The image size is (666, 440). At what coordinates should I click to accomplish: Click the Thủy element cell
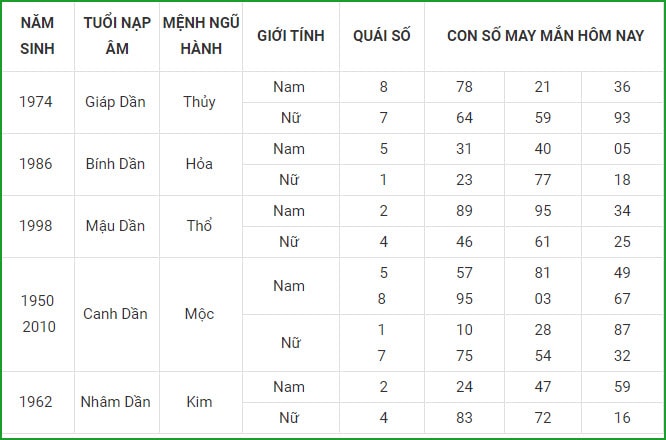[201, 102]
